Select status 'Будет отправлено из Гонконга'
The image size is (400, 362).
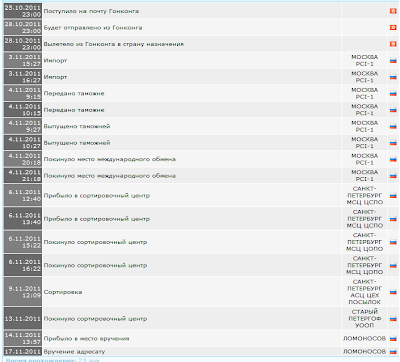pos(93,28)
